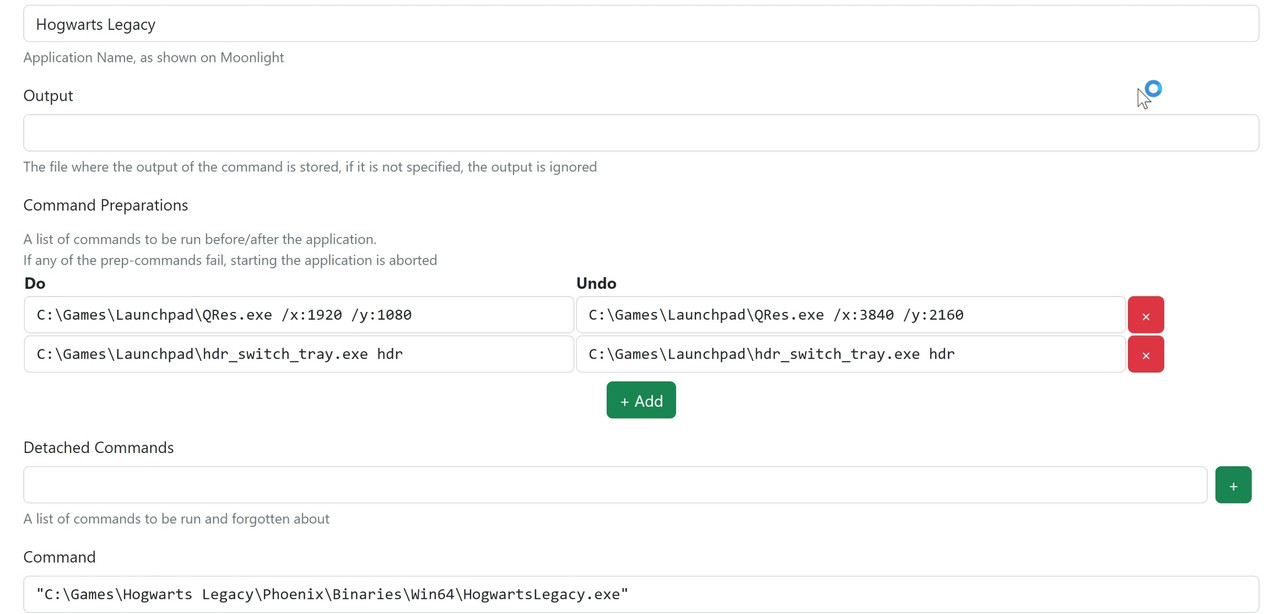Viewport: 1280px width, 614px height.
Task: Remove the hdr_switch_tray.exe prep-command row
Action: pos(1145,354)
